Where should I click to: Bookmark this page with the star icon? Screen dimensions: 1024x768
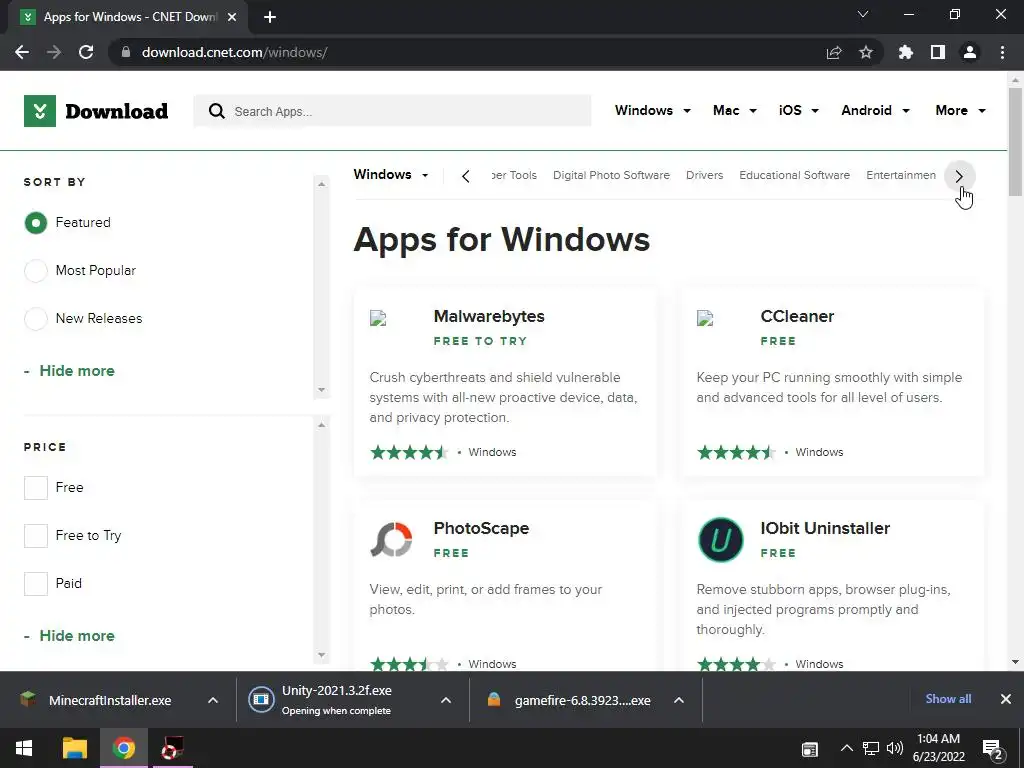coord(866,52)
